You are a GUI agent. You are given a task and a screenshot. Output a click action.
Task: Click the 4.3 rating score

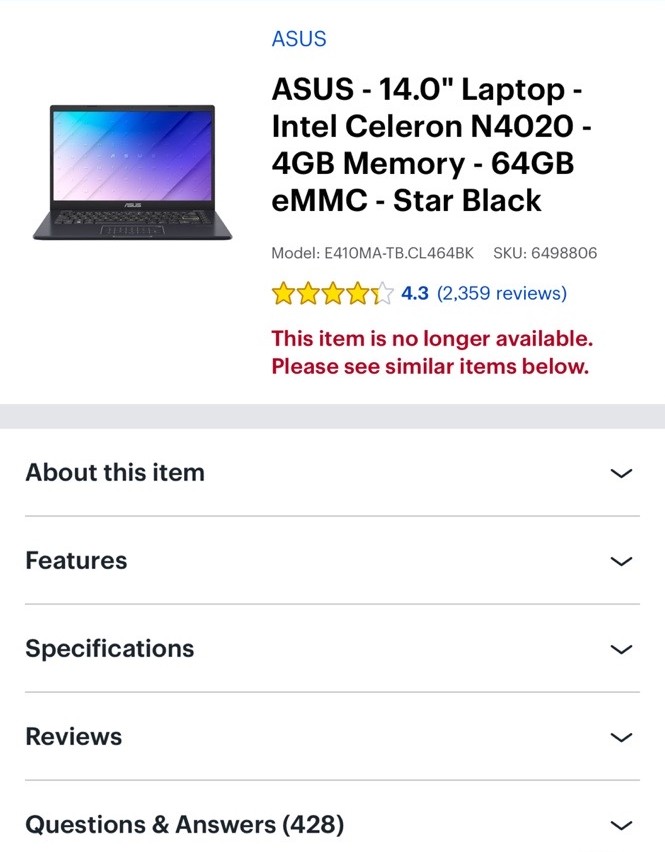pyautogui.click(x=414, y=293)
